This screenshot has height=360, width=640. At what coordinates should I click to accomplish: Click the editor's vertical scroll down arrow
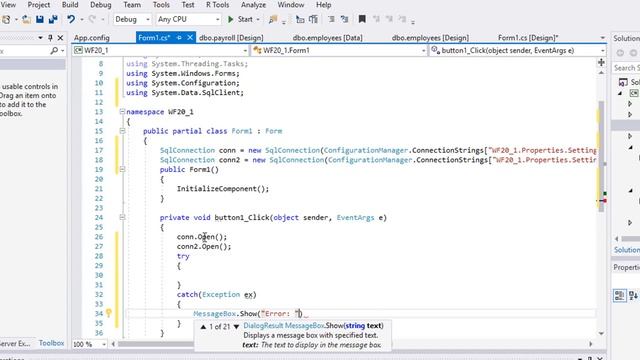point(601,333)
